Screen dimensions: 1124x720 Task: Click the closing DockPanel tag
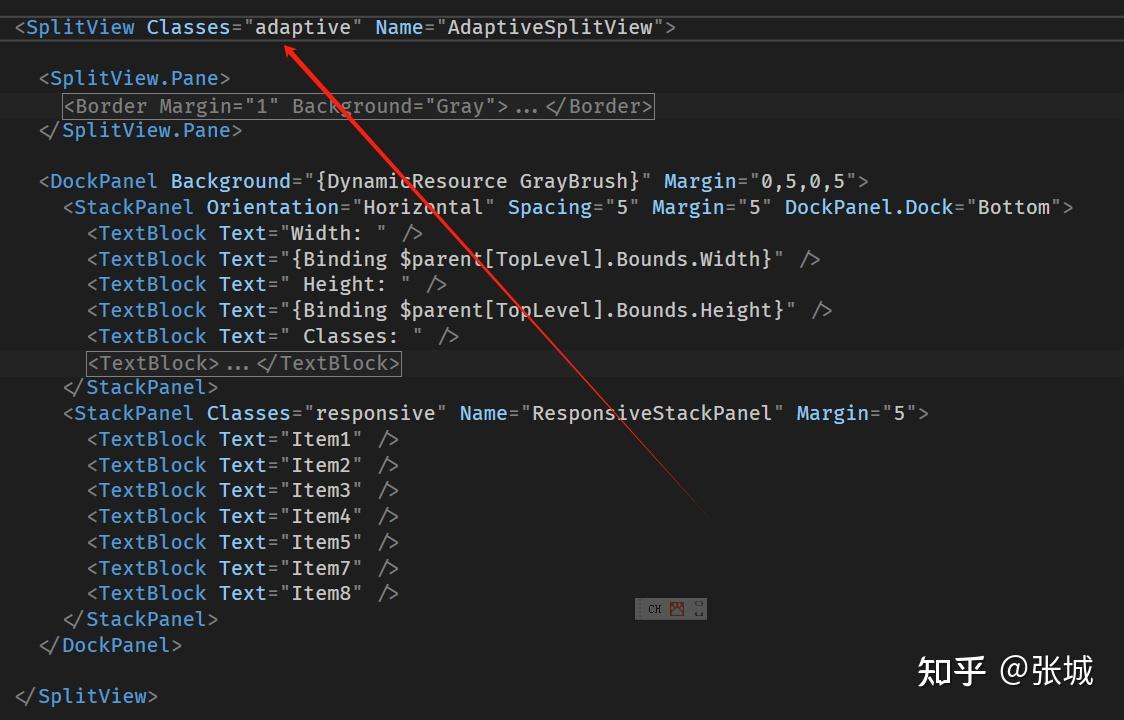coord(110,645)
